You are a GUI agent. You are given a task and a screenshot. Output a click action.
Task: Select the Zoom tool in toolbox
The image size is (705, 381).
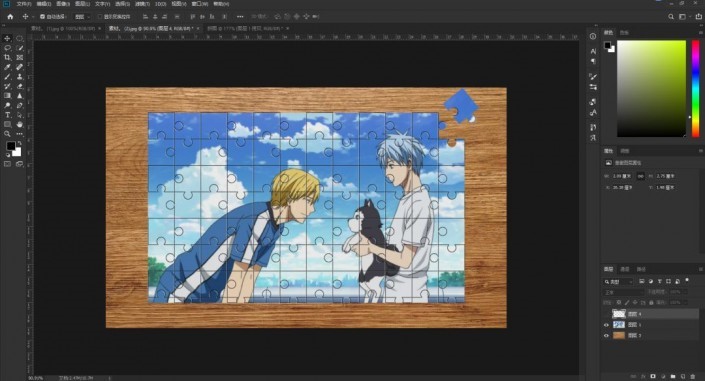click(7, 134)
